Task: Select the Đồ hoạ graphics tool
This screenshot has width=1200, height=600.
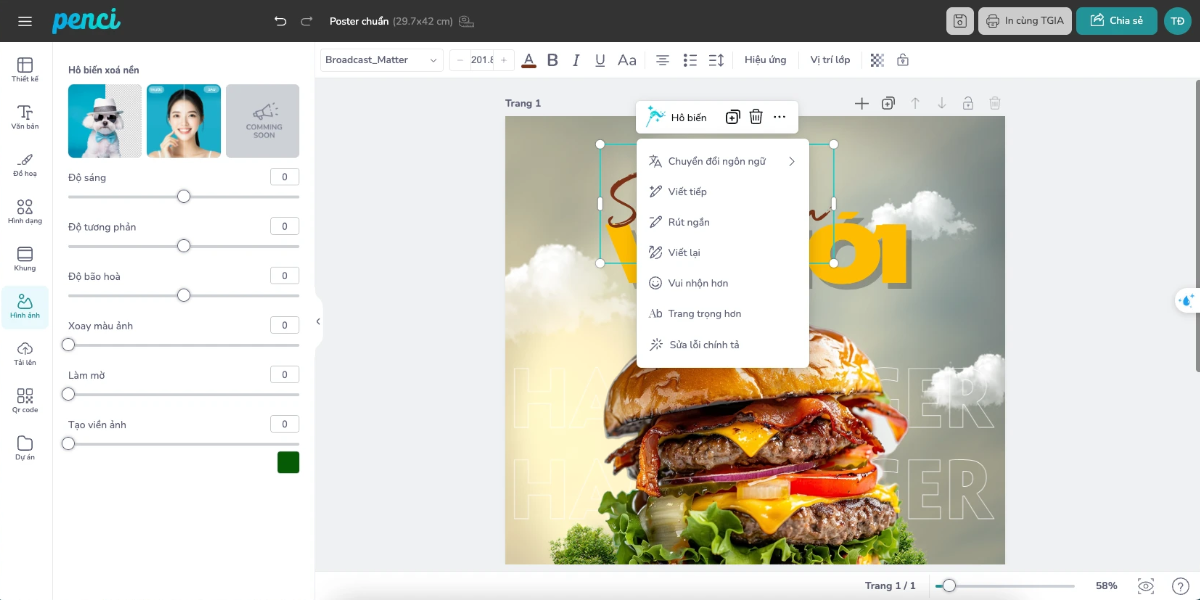Action: [25, 165]
